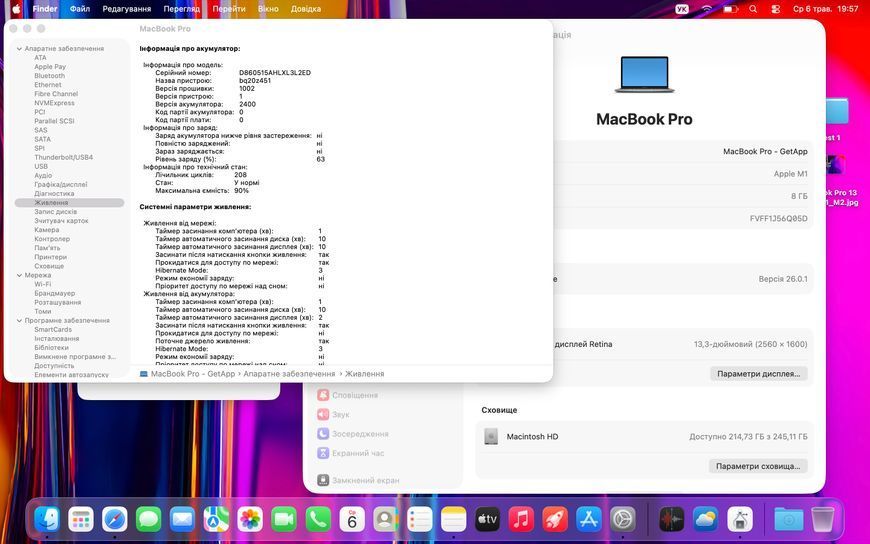This screenshot has width=870, height=544.
Task: Open Notes app in the Dock
Action: point(453,520)
